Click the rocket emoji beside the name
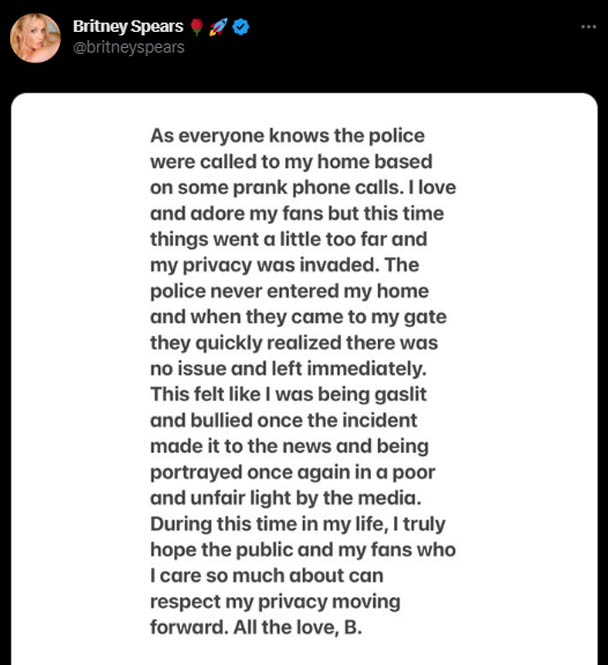This screenshot has height=665, width=608. (218, 27)
